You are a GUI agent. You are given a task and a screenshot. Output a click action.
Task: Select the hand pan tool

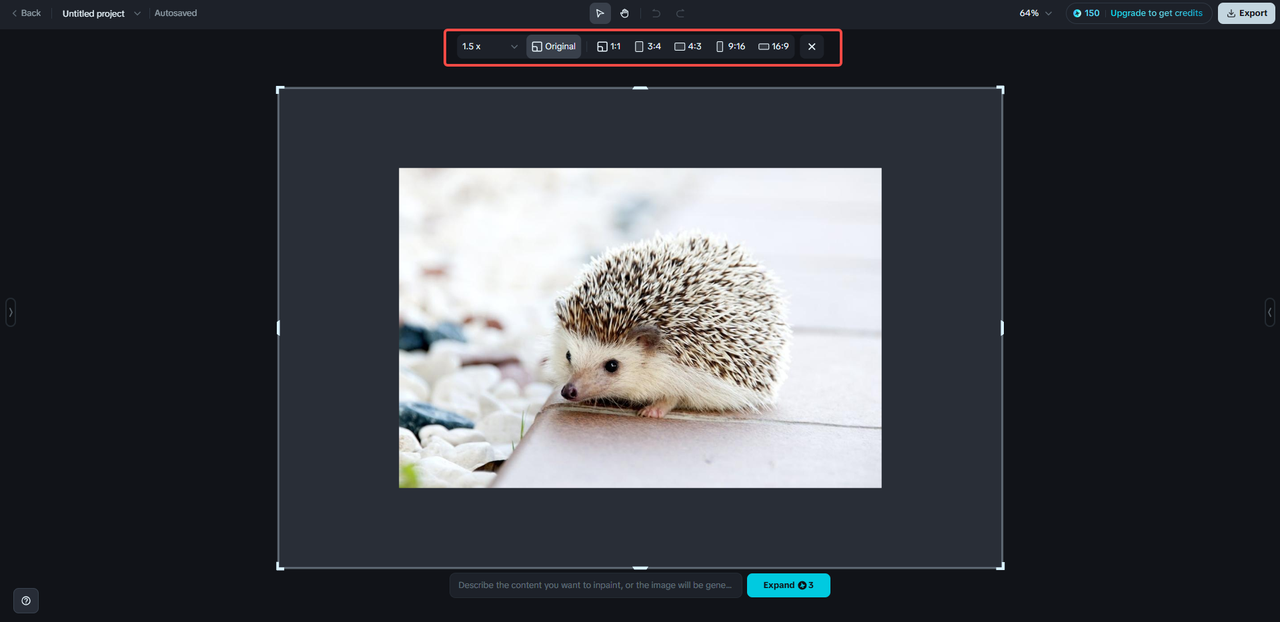pyautogui.click(x=624, y=13)
